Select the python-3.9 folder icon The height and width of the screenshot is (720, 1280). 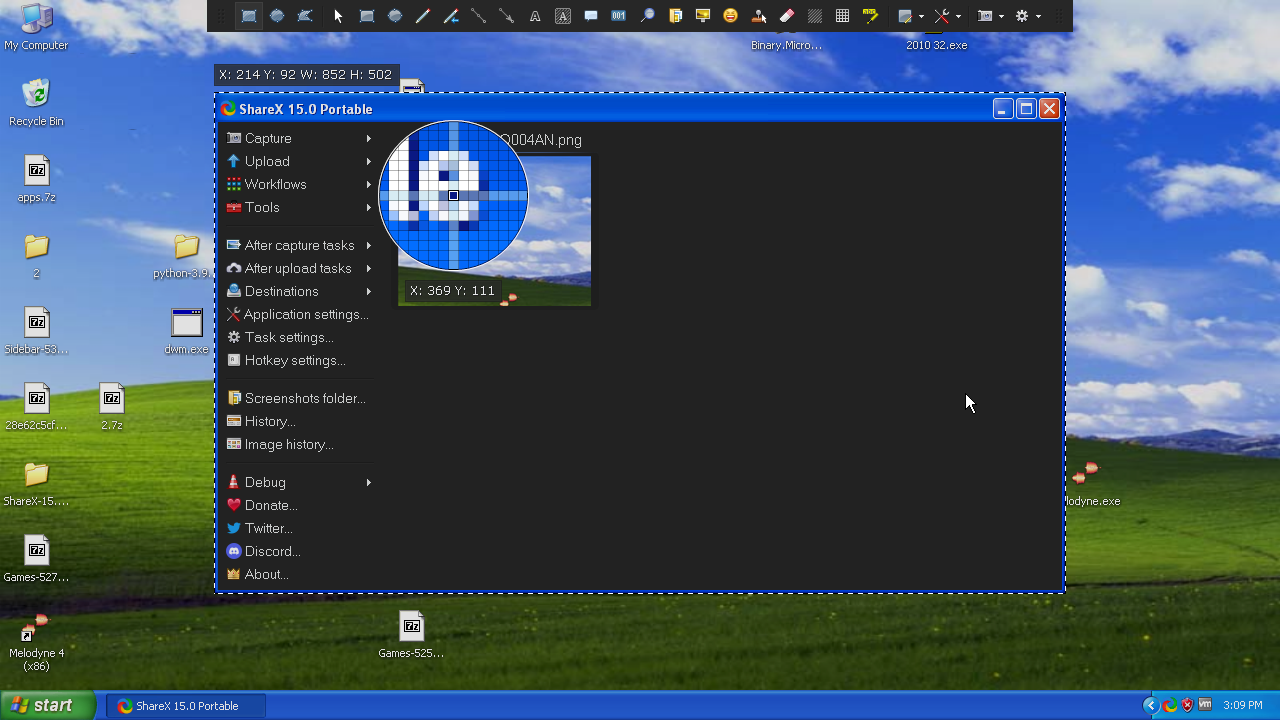coord(186,256)
